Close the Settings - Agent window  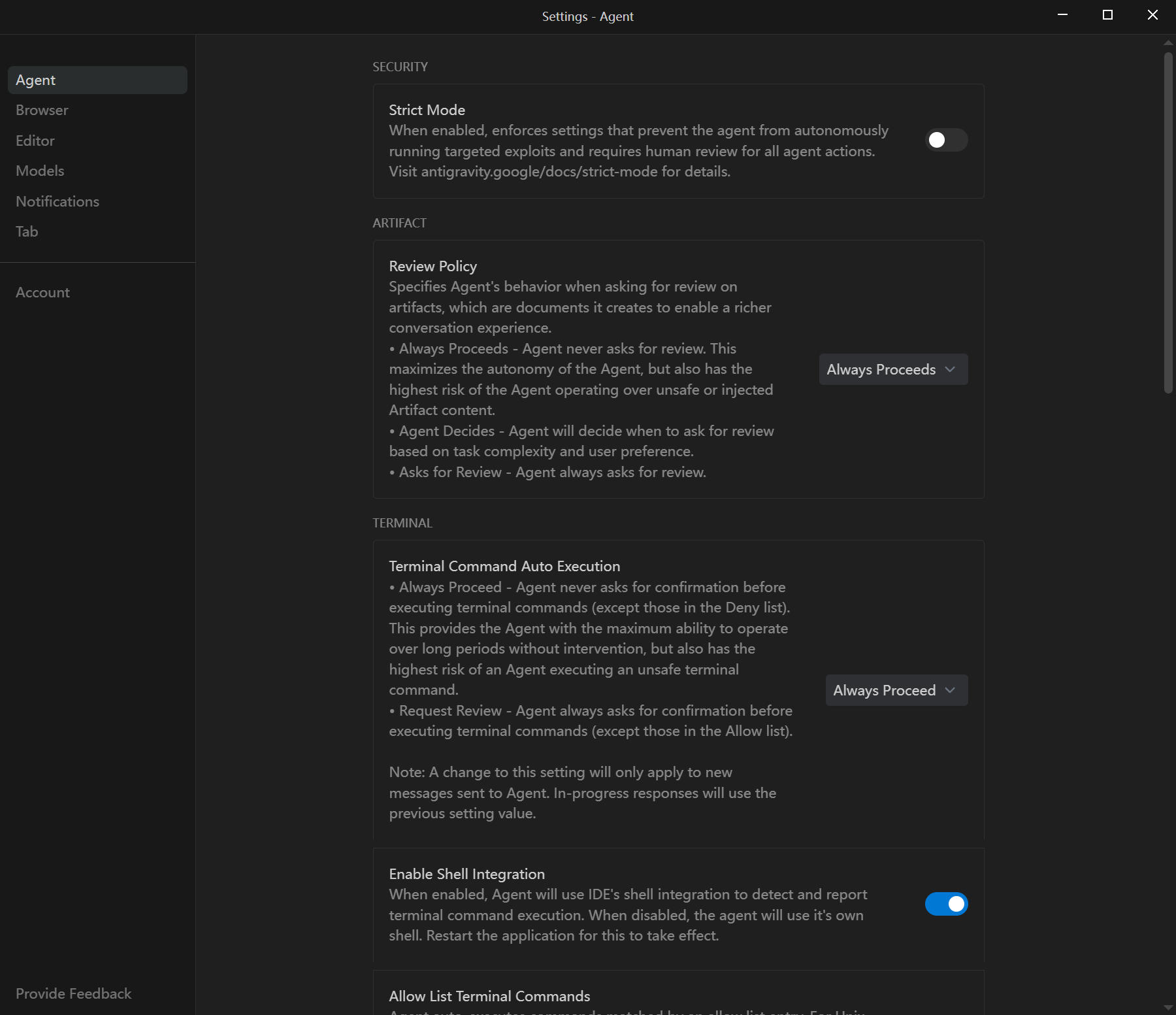tap(1152, 15)
